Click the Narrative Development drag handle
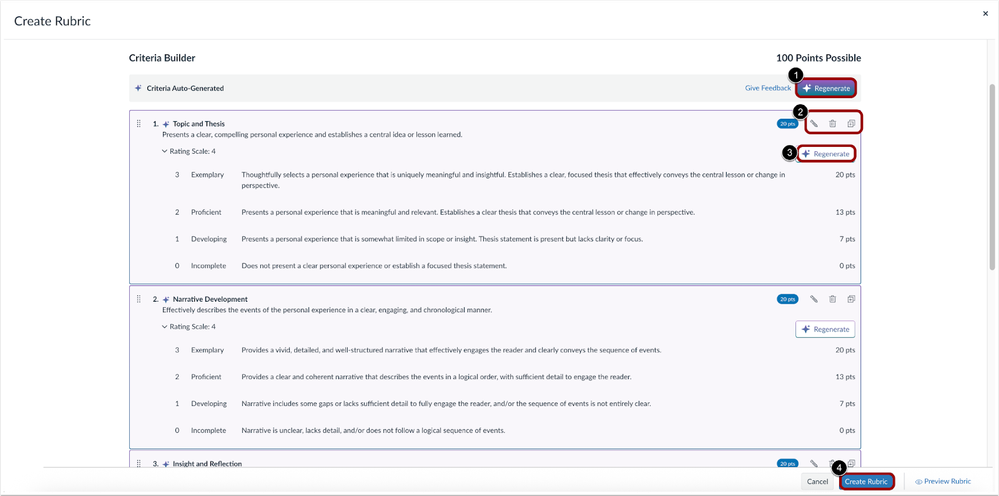The image size is (999, 496). pyautogui.click(x=139, y=299)
